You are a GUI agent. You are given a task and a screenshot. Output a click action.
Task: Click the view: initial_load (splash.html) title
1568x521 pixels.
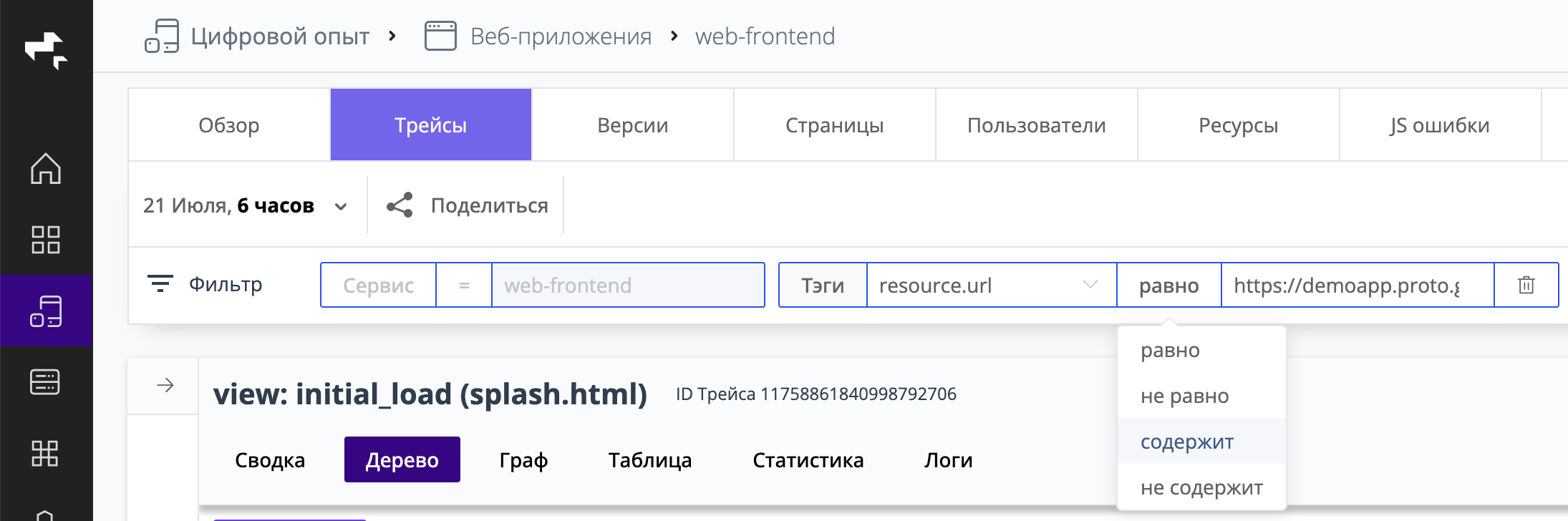pos(430,394)
